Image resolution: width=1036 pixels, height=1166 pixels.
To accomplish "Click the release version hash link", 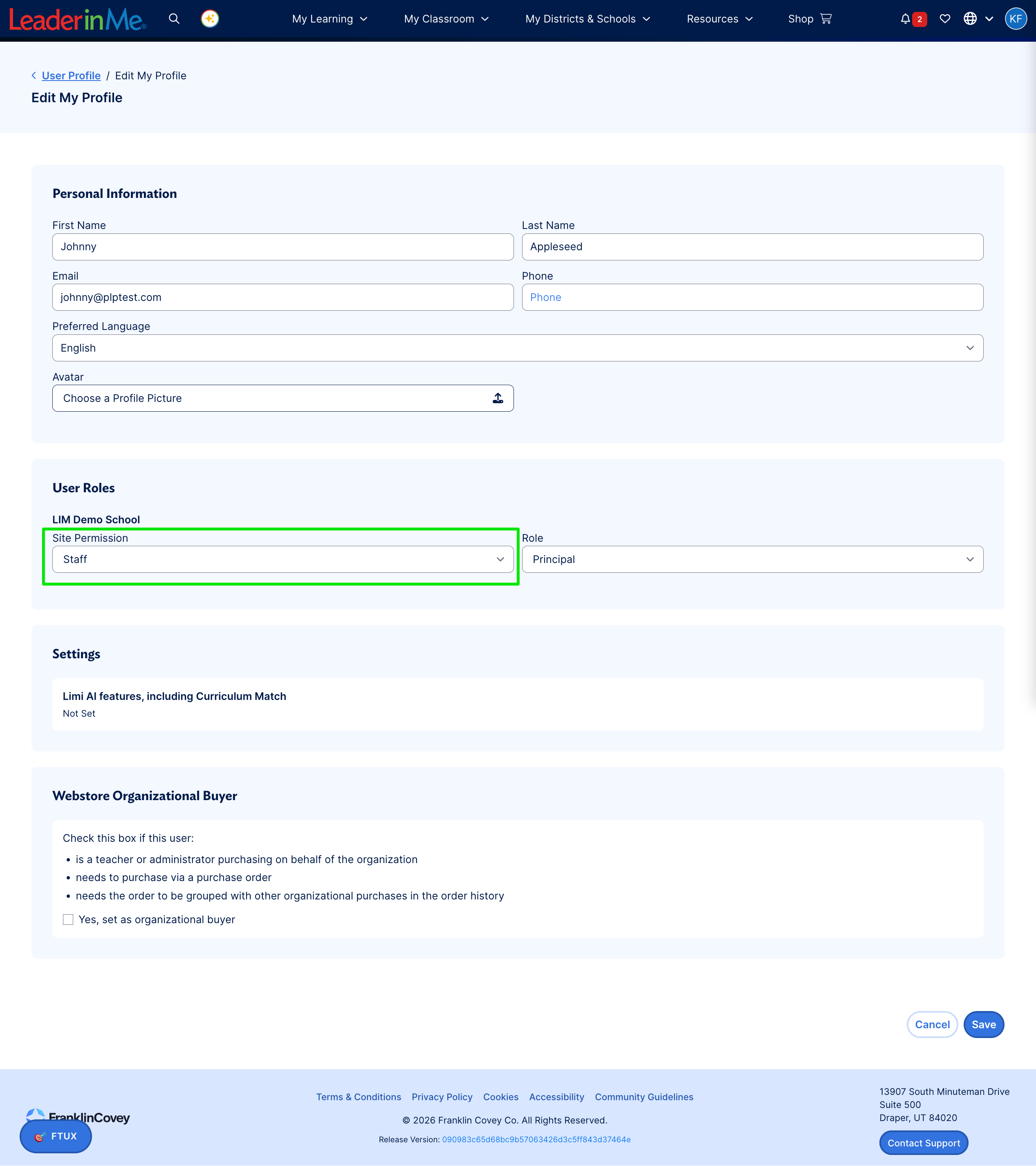I will pos(536,1140).
